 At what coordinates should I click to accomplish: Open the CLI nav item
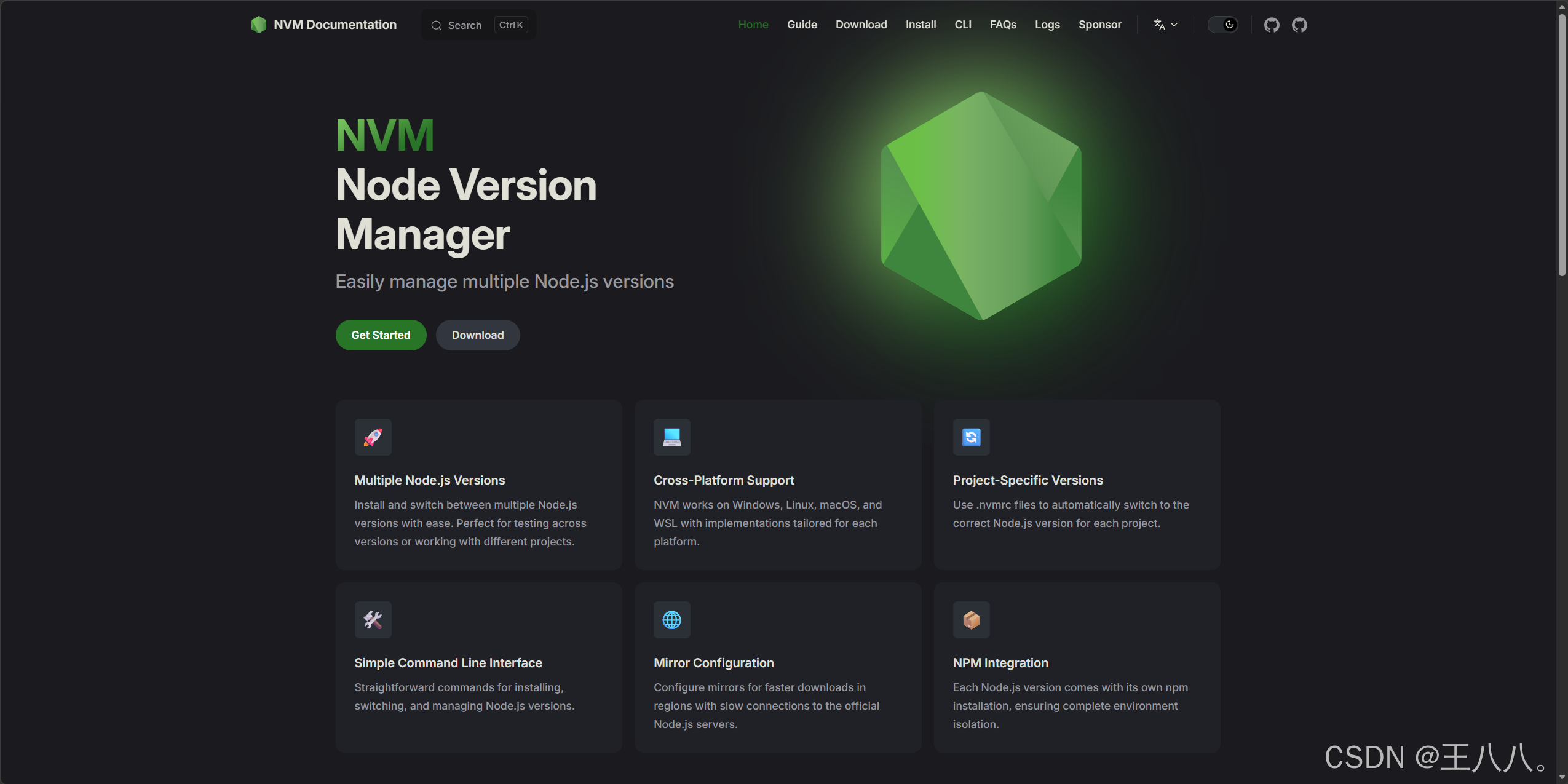(x=963, y=25)
